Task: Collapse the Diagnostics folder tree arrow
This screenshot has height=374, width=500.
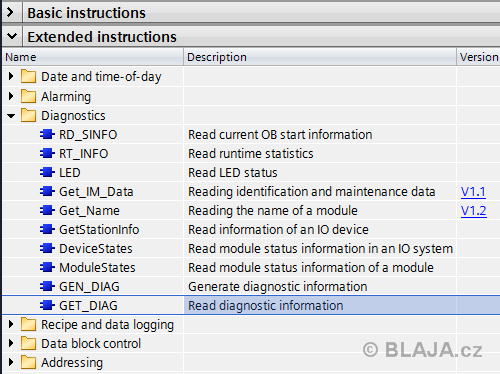Action: [11, 116]
